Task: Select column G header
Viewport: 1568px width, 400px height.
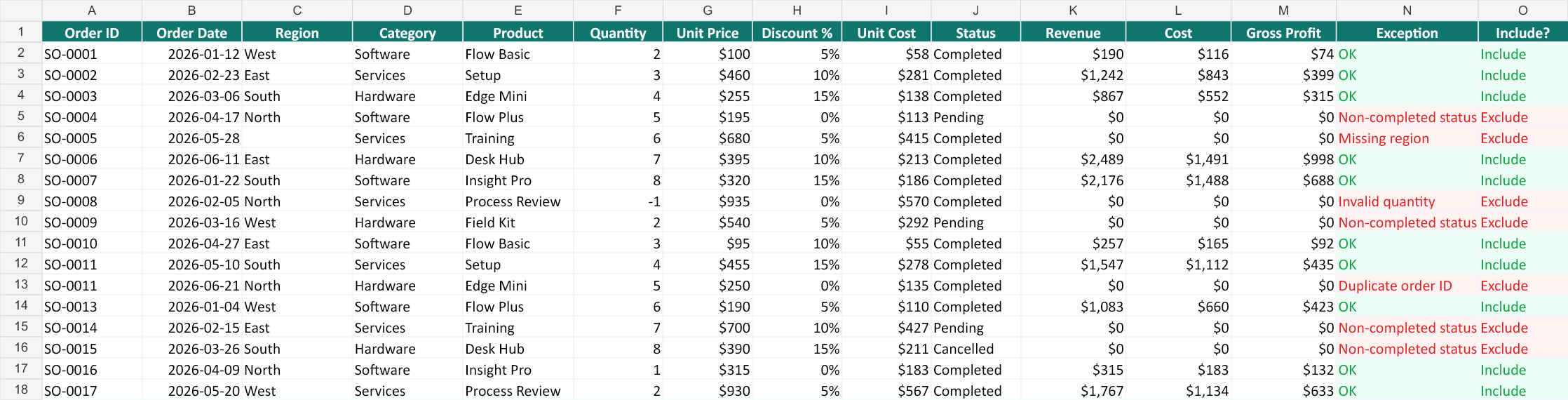Action: [x=708, y=11]
